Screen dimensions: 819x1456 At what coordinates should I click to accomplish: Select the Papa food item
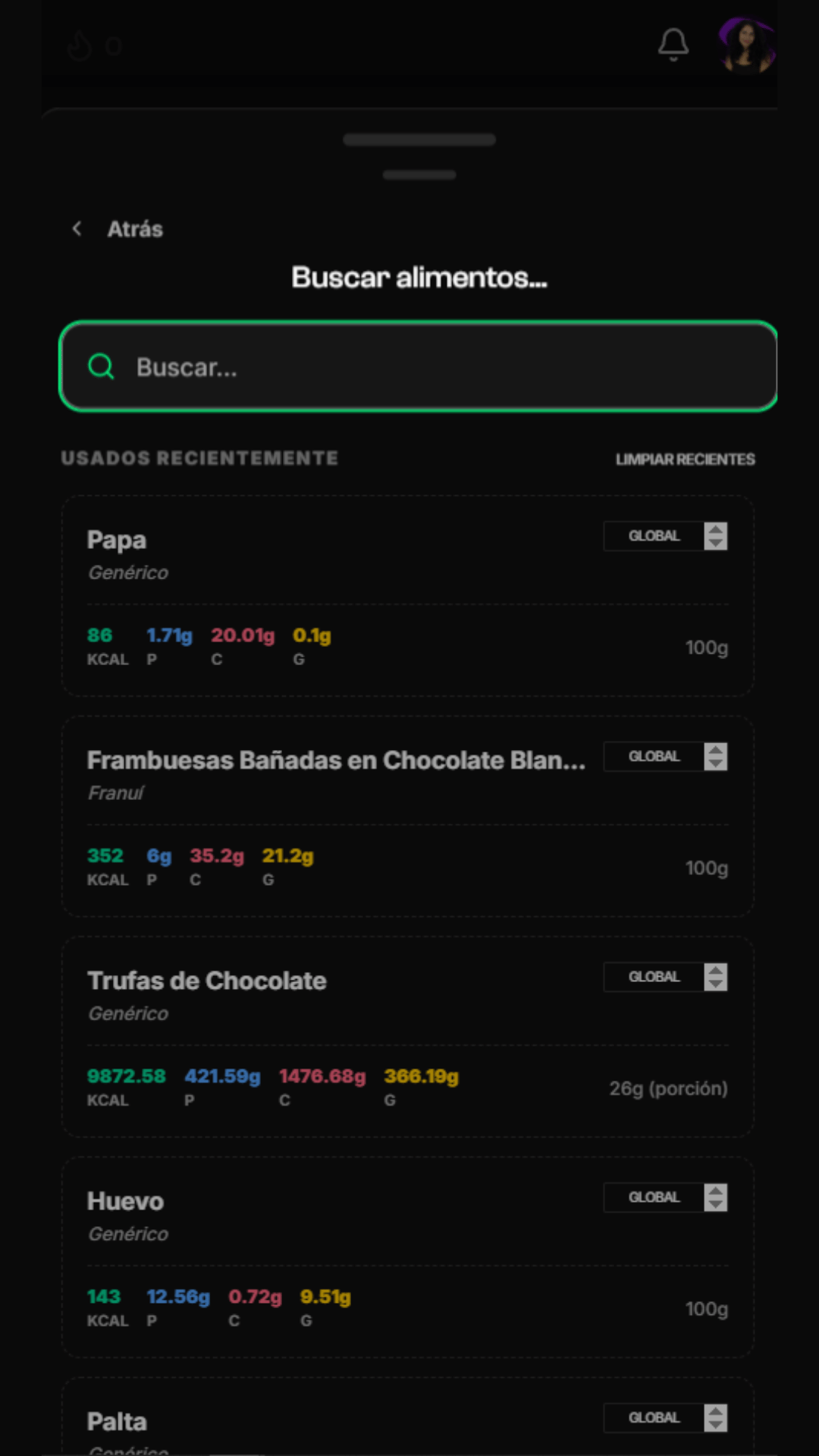coord(407,596)
